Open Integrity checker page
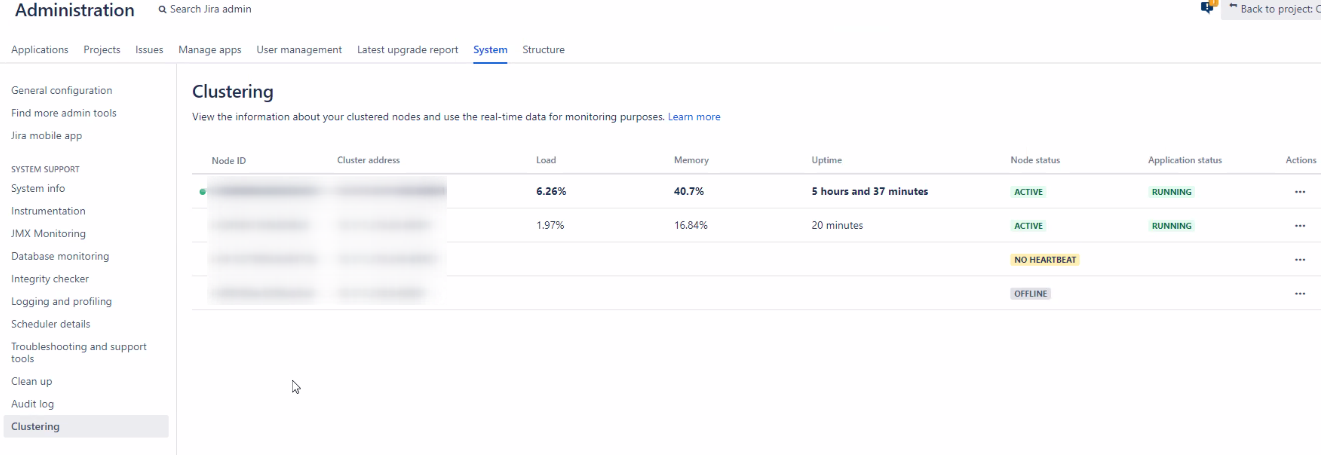 (x=50, y=279)
